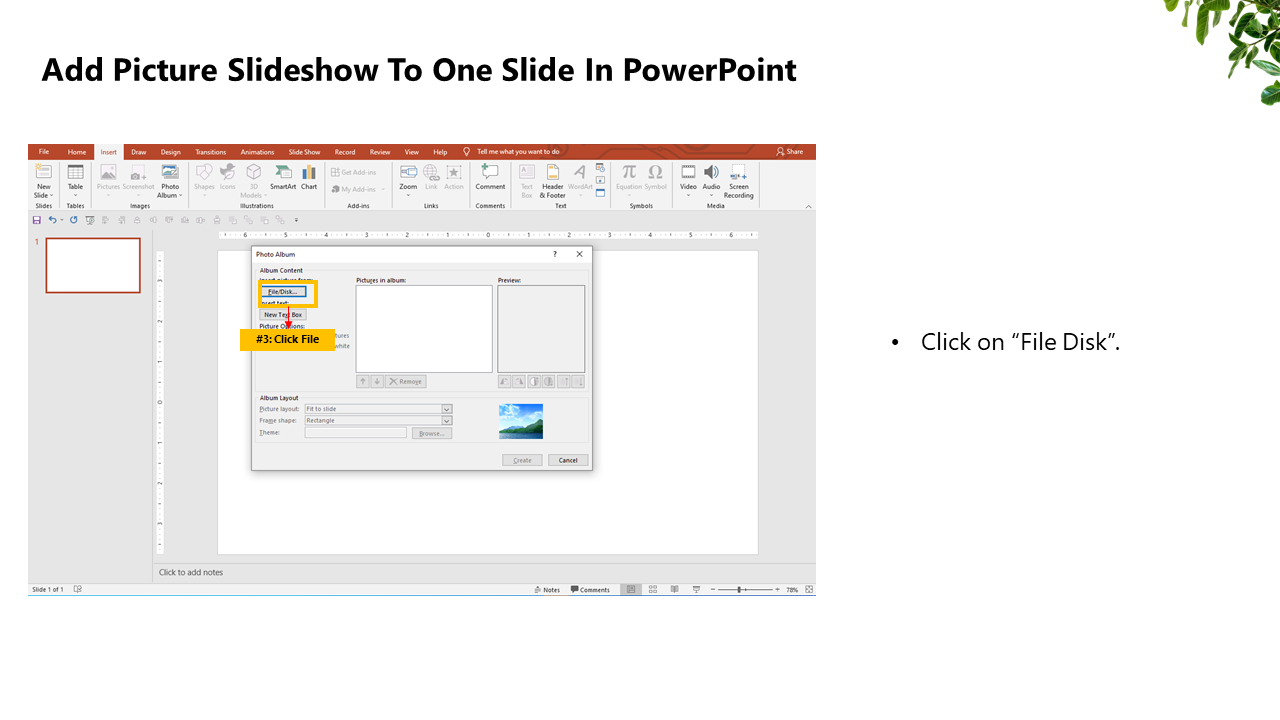Toggle Comments pane from status bar
Viewport: 1280px width, 720px height.
point(590,590)
